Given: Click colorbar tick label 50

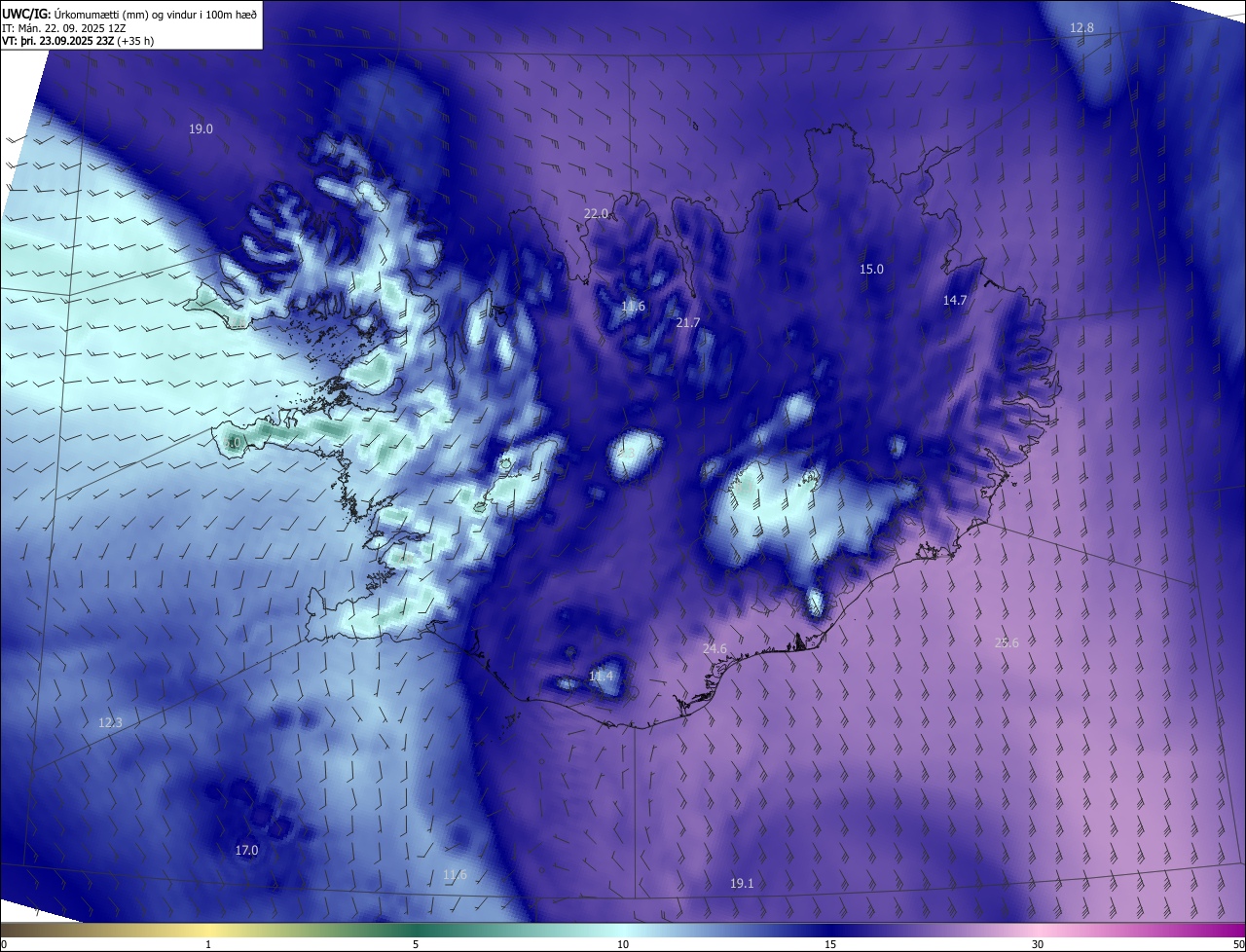Looking at the screenshot, I should 1238,944.
